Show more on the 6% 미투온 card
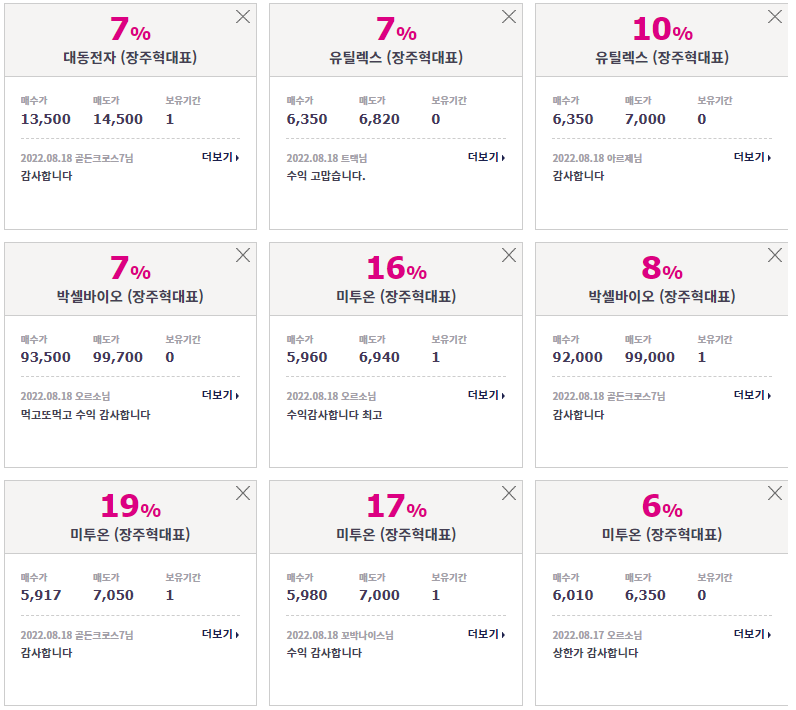This screenshot has width=796, height=710. tap(752, 634)
